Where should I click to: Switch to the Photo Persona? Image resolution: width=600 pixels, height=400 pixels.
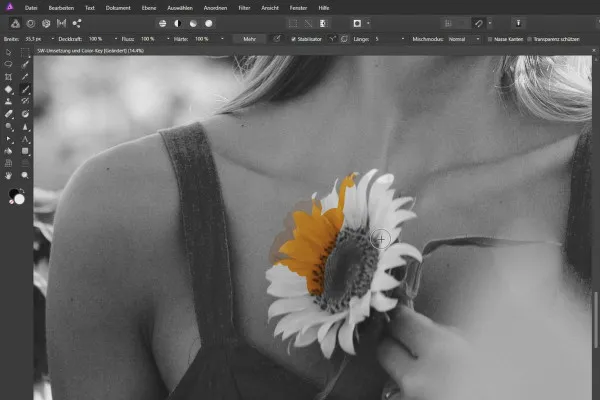(15, 24)
